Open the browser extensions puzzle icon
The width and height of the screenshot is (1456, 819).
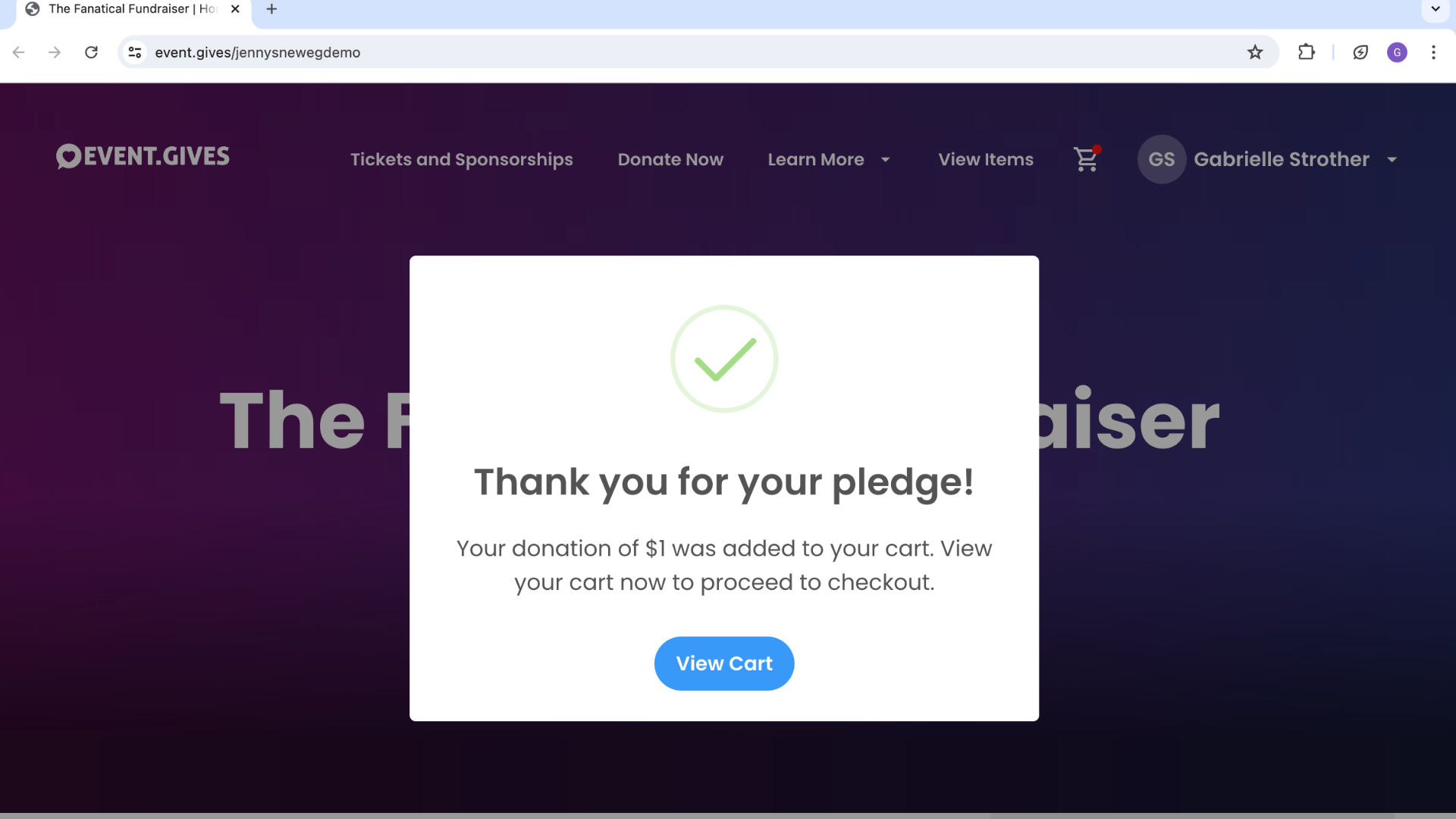1307,52
